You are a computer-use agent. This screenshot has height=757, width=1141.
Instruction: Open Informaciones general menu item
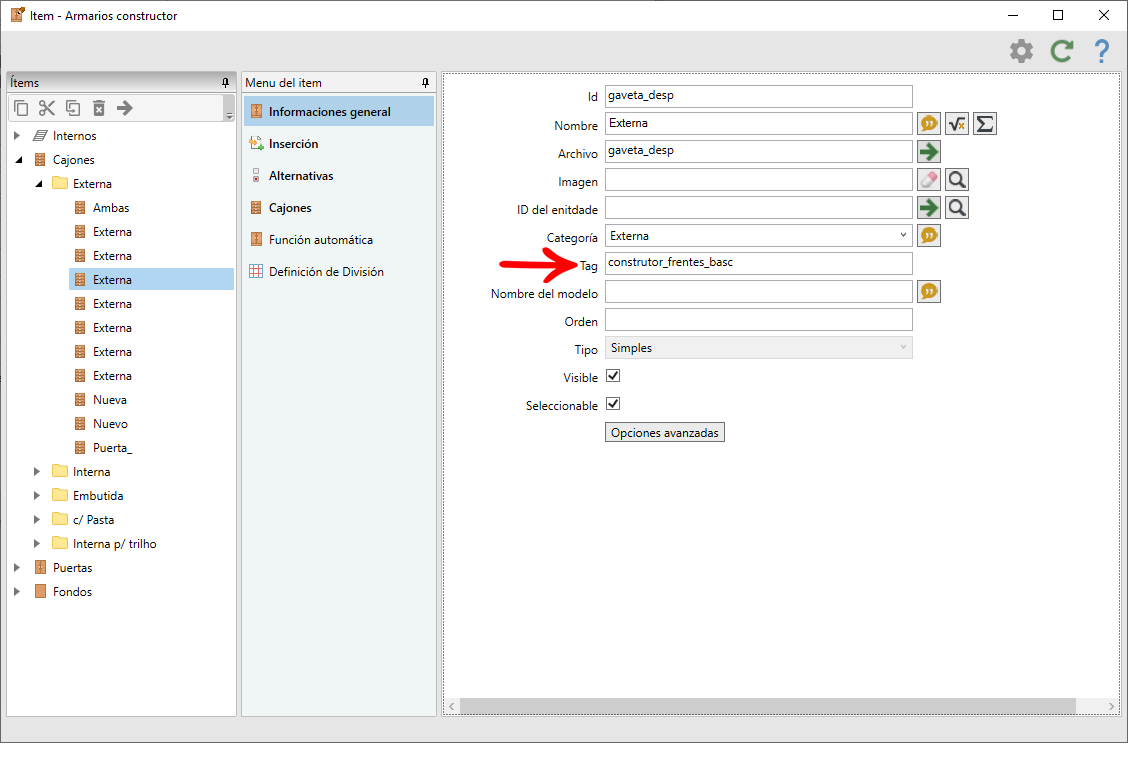tap(338, 111)
